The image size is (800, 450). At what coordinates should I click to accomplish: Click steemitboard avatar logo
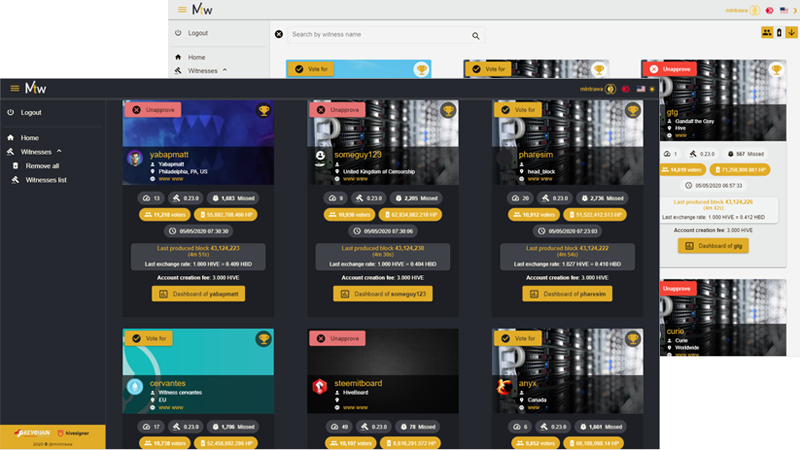point(320,387)
